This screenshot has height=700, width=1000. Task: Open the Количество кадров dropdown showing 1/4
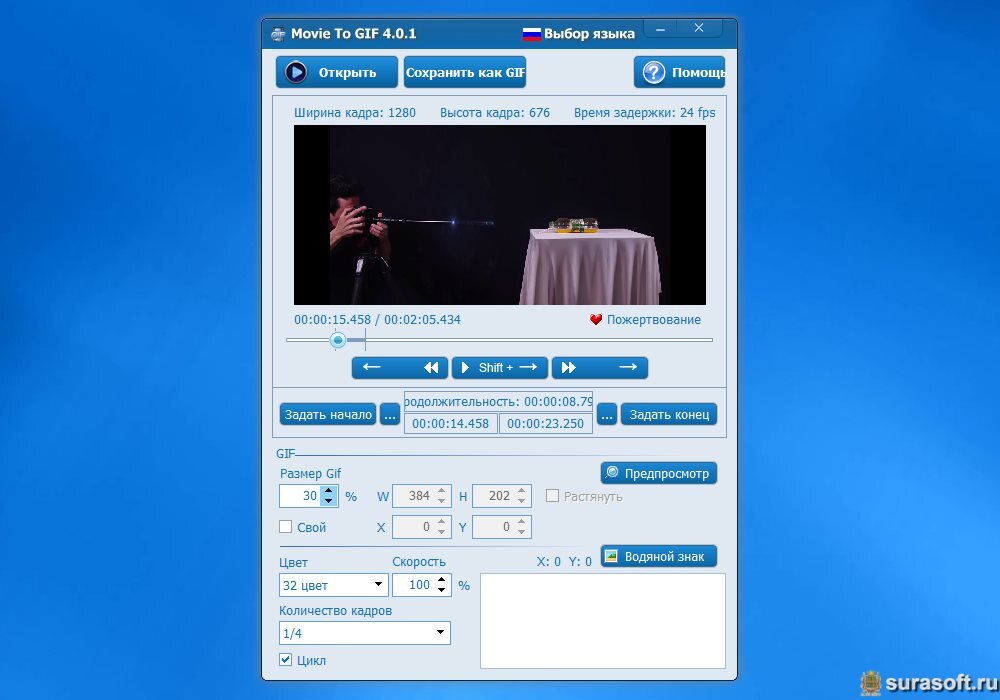tap(365, 633)
